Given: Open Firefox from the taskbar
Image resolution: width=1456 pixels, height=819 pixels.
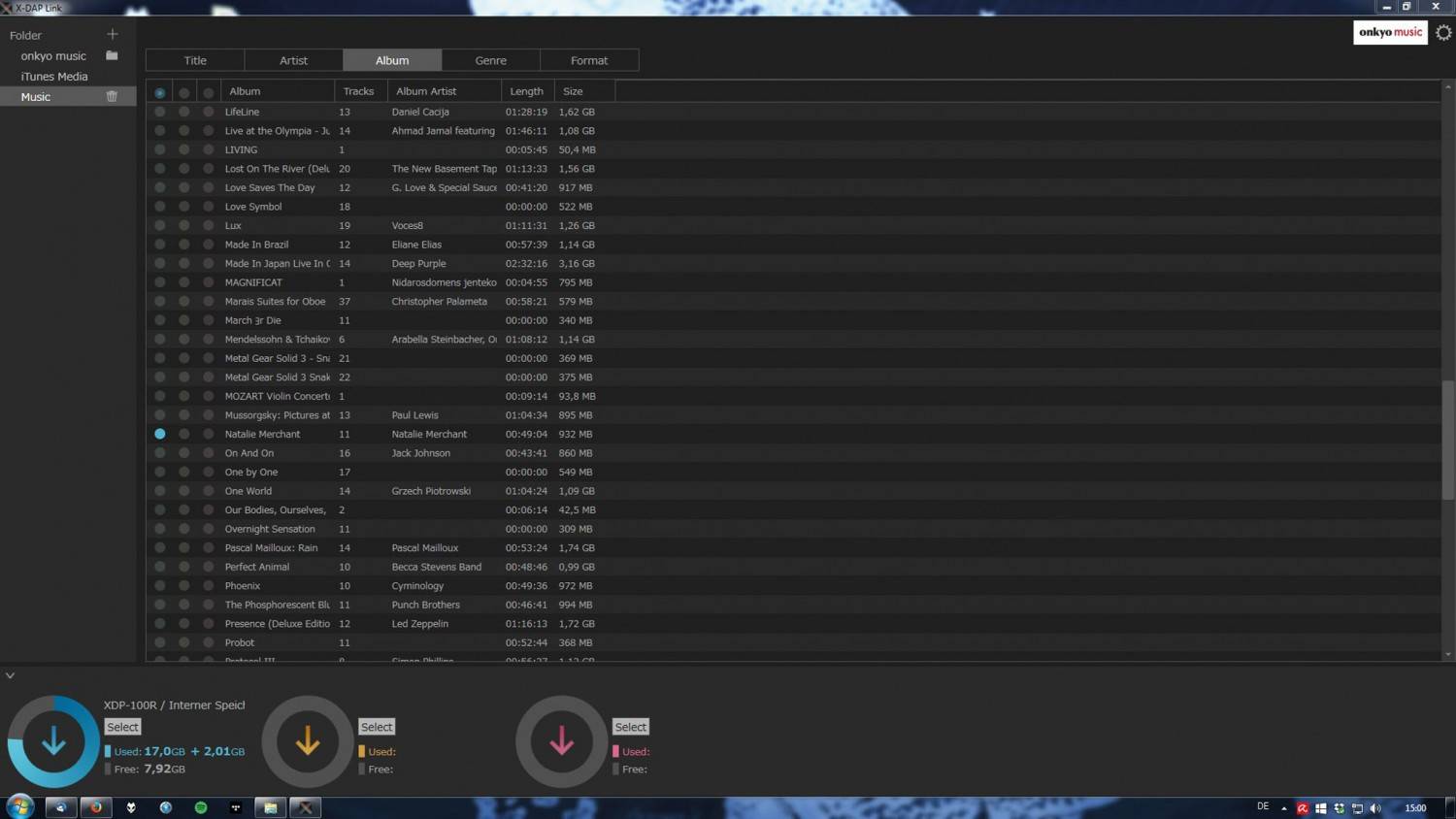Looking at the screenshot, I should pyautogui.click(x=96, y=807).
